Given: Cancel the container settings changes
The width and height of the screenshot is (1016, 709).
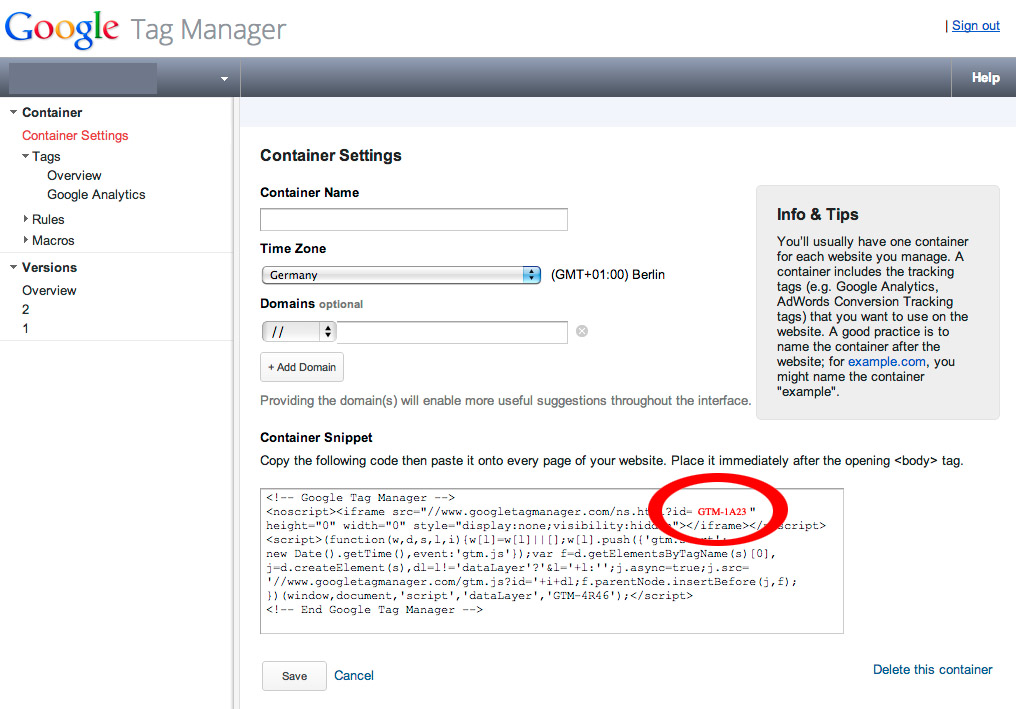Looking at the screenshot, I should coord(354,675).
